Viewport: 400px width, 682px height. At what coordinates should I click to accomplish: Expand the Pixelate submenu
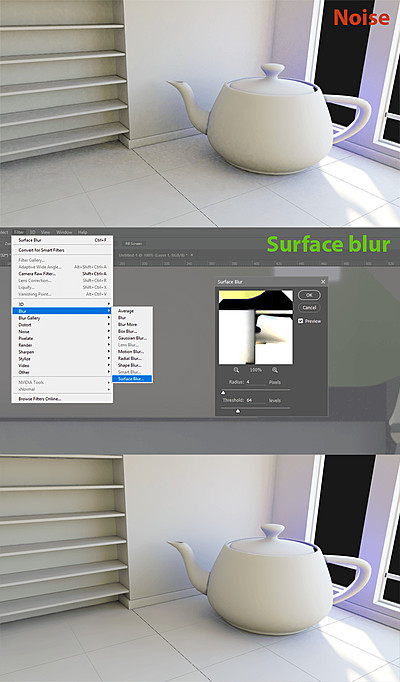coord(62,338)
